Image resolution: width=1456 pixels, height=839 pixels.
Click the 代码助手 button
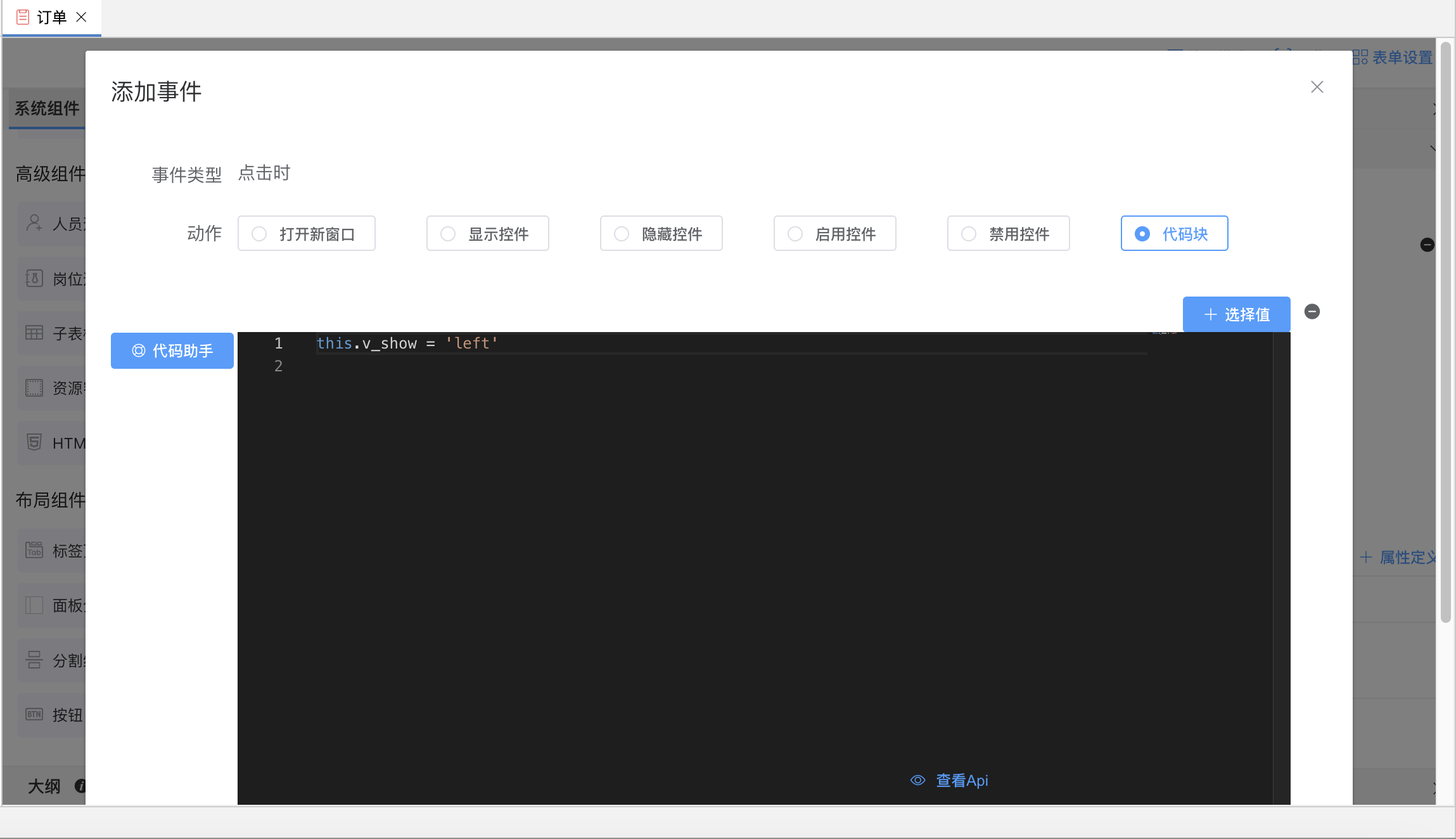click(172, 350)
